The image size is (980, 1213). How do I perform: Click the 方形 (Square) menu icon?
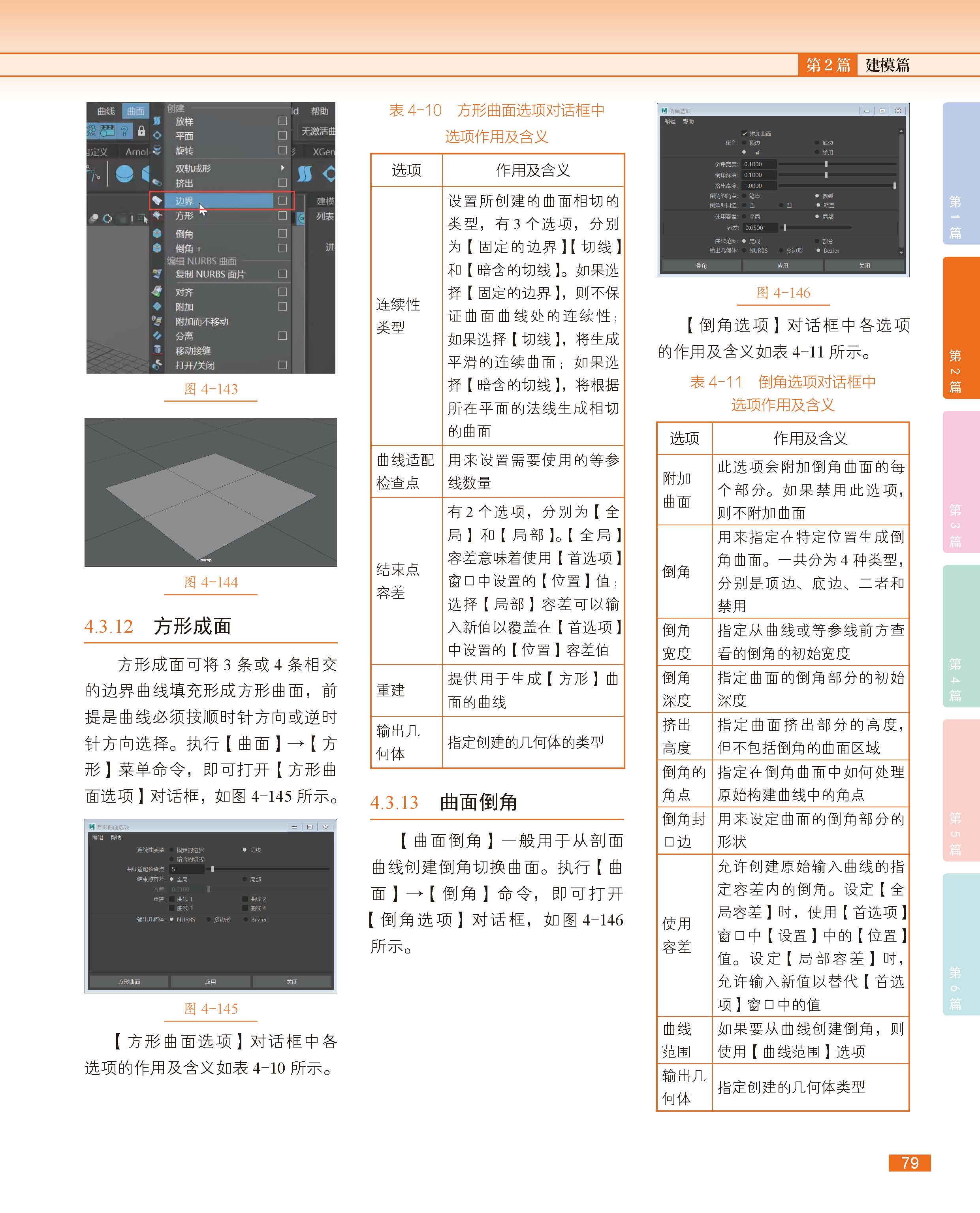[157, 216]
